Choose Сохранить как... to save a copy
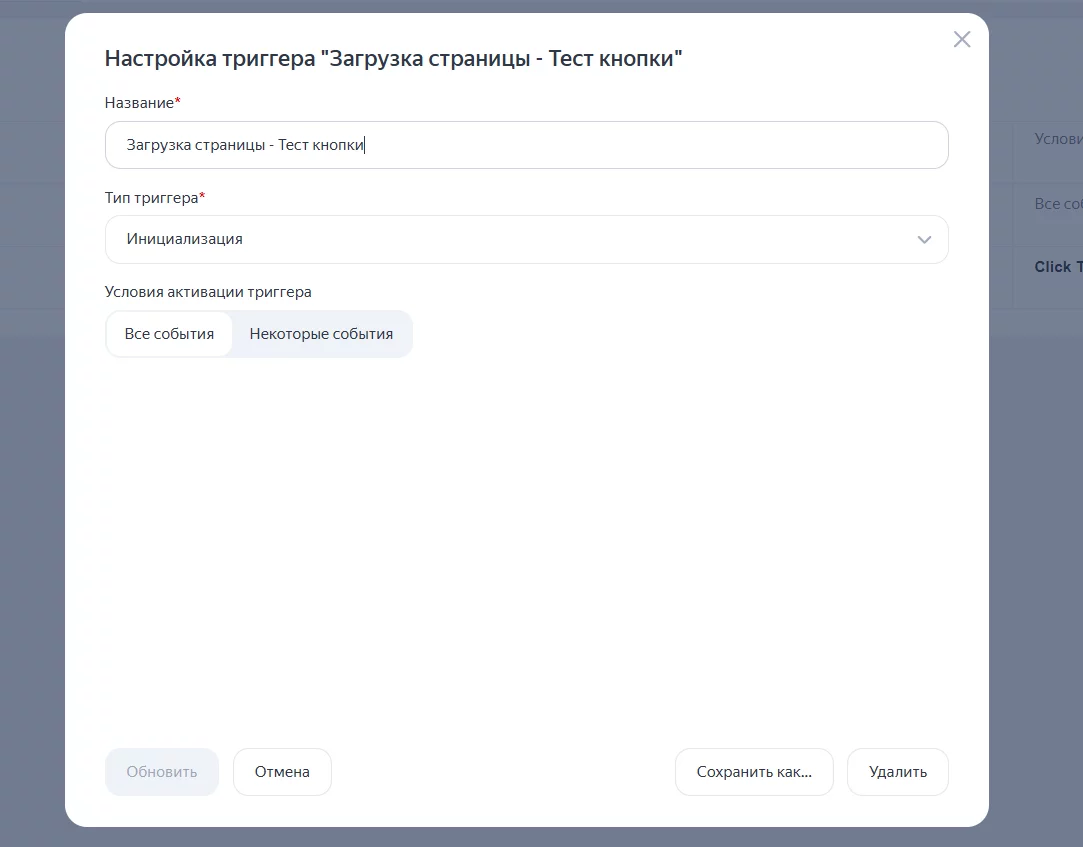 click(754, 772)
